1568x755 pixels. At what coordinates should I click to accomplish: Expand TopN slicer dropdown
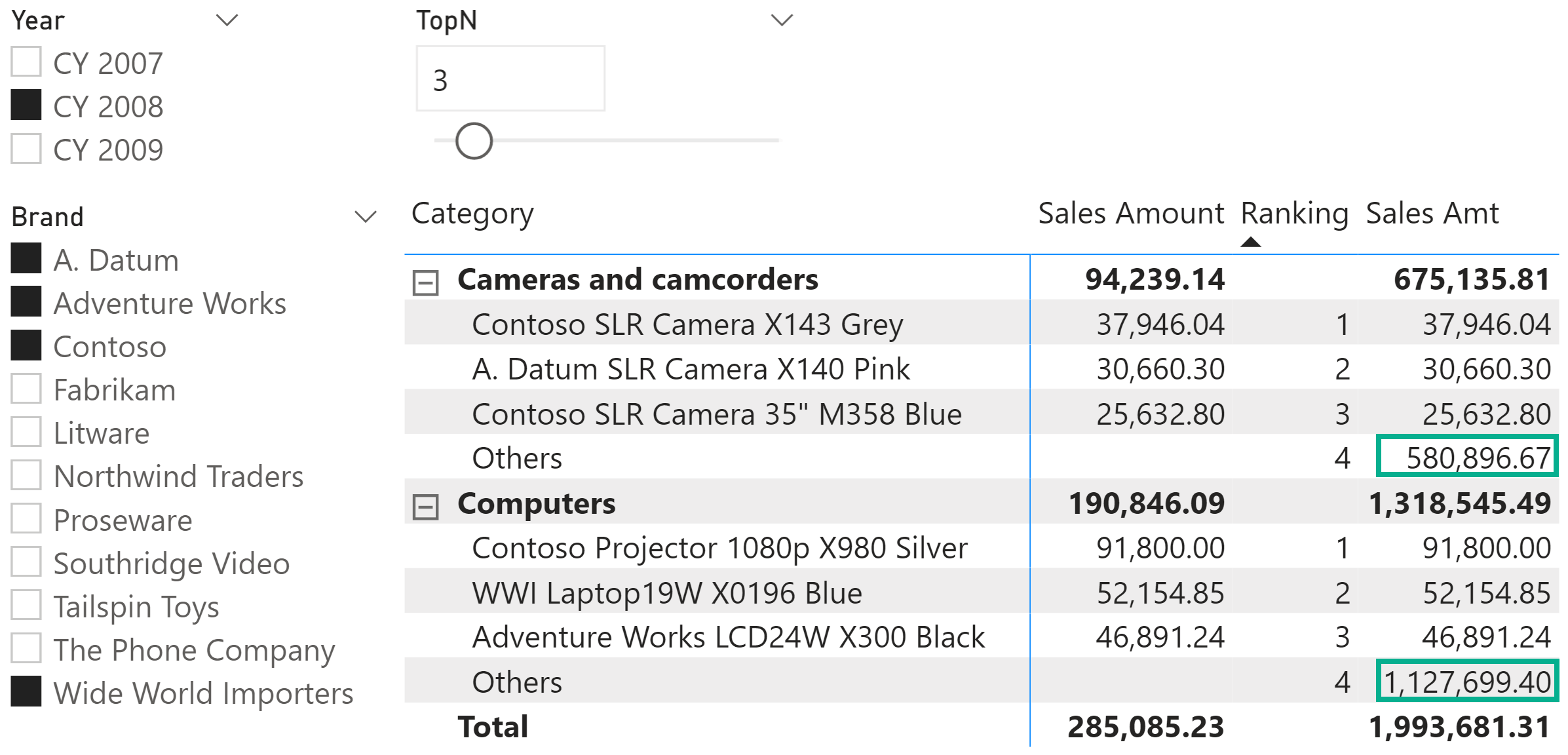click(x=771, y=17)
